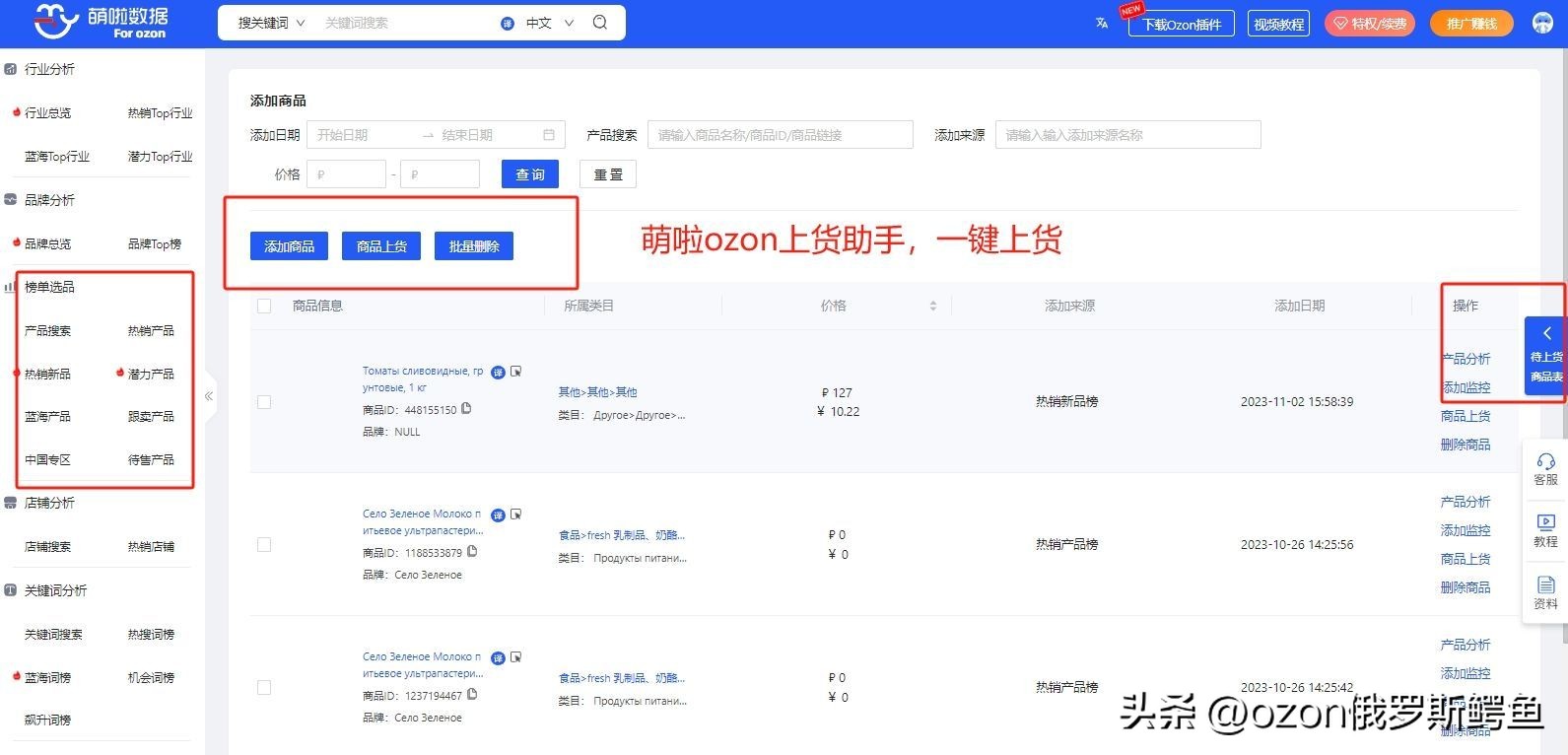Open the 搜关键词 search type dropdown
Image resolution: width=1568 pixels, height=755 pixels.
coord(271,23)
